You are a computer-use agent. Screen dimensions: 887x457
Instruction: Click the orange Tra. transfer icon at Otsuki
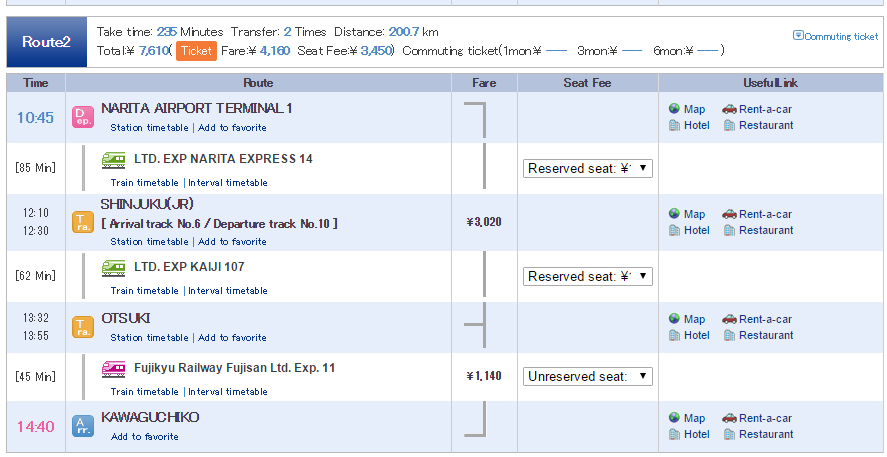pyautogui.click(x=83, y=327)
